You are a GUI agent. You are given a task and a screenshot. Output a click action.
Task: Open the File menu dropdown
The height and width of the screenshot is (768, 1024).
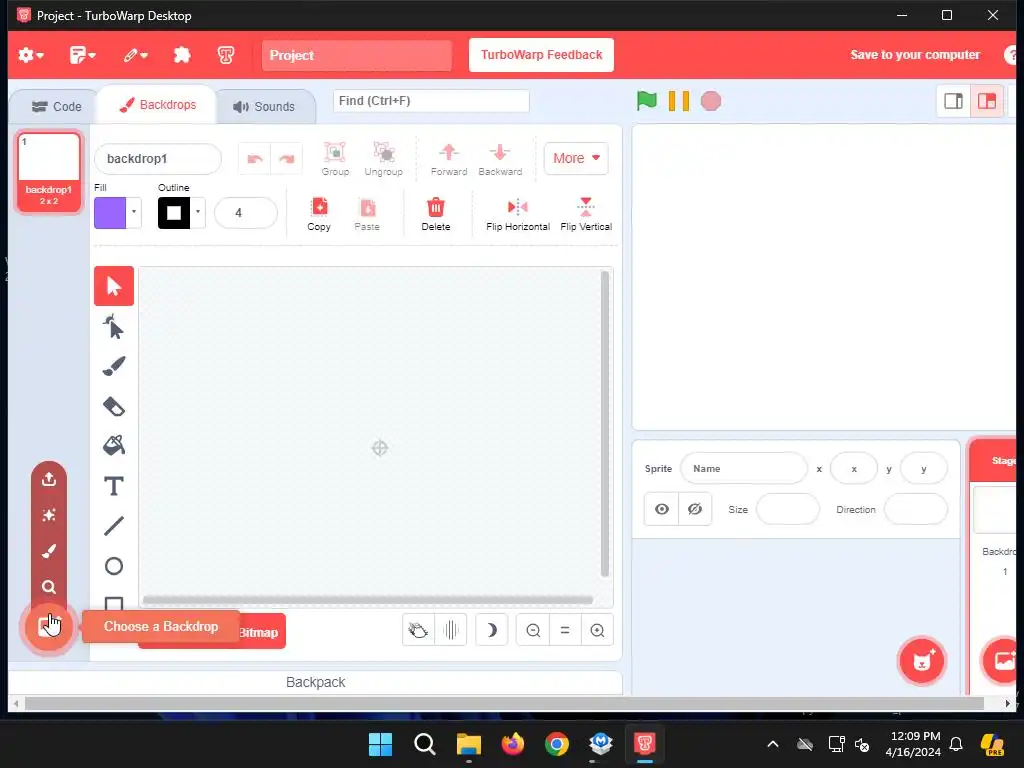click(x=82, y=55)
